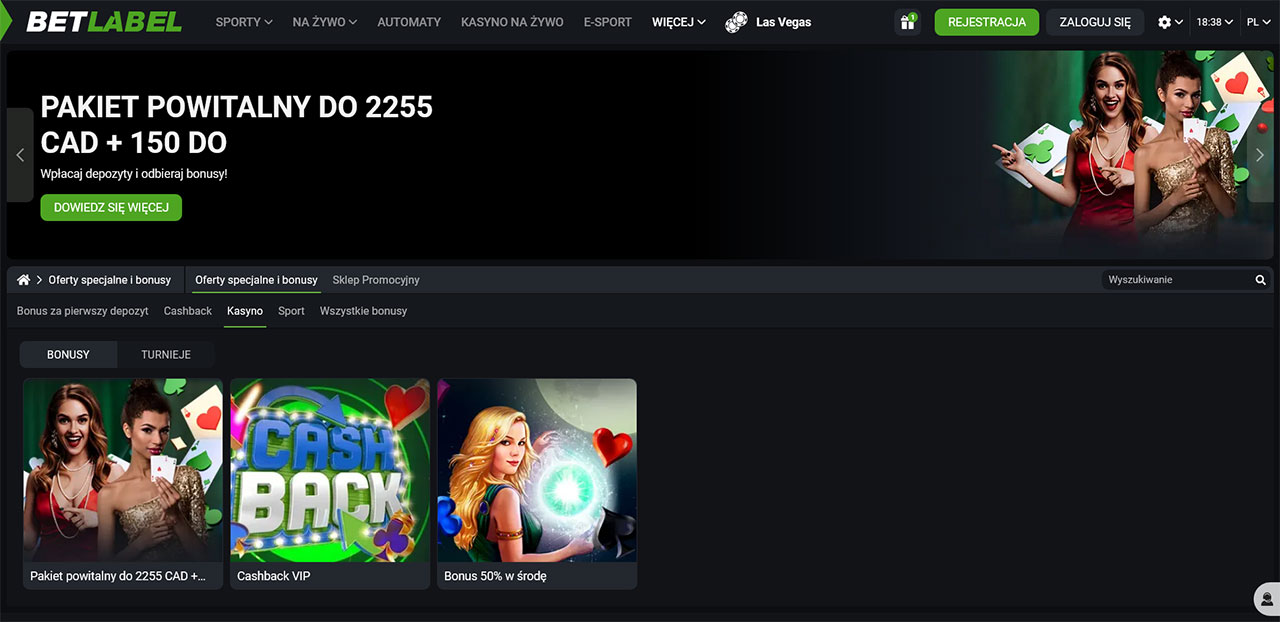
Task: Open the PL language selector
Action: 1257,22
